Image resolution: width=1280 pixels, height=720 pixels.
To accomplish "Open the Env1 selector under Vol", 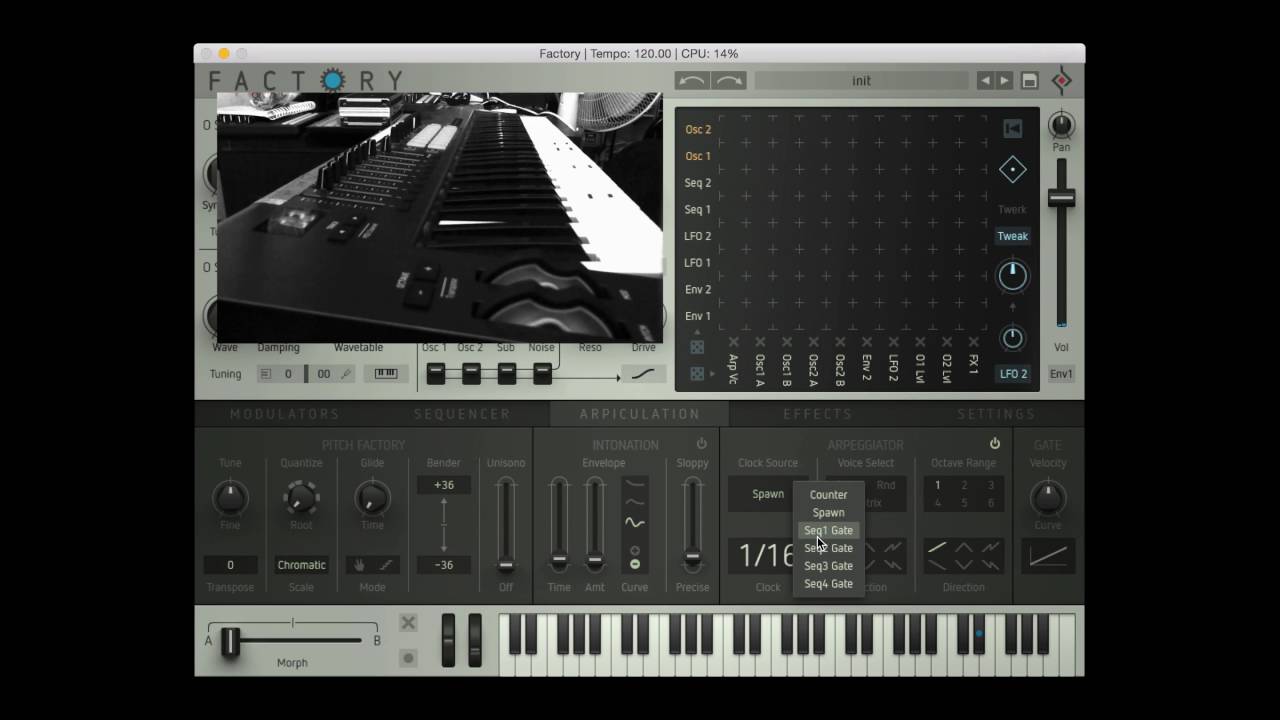I will (x=1061, y=374).
